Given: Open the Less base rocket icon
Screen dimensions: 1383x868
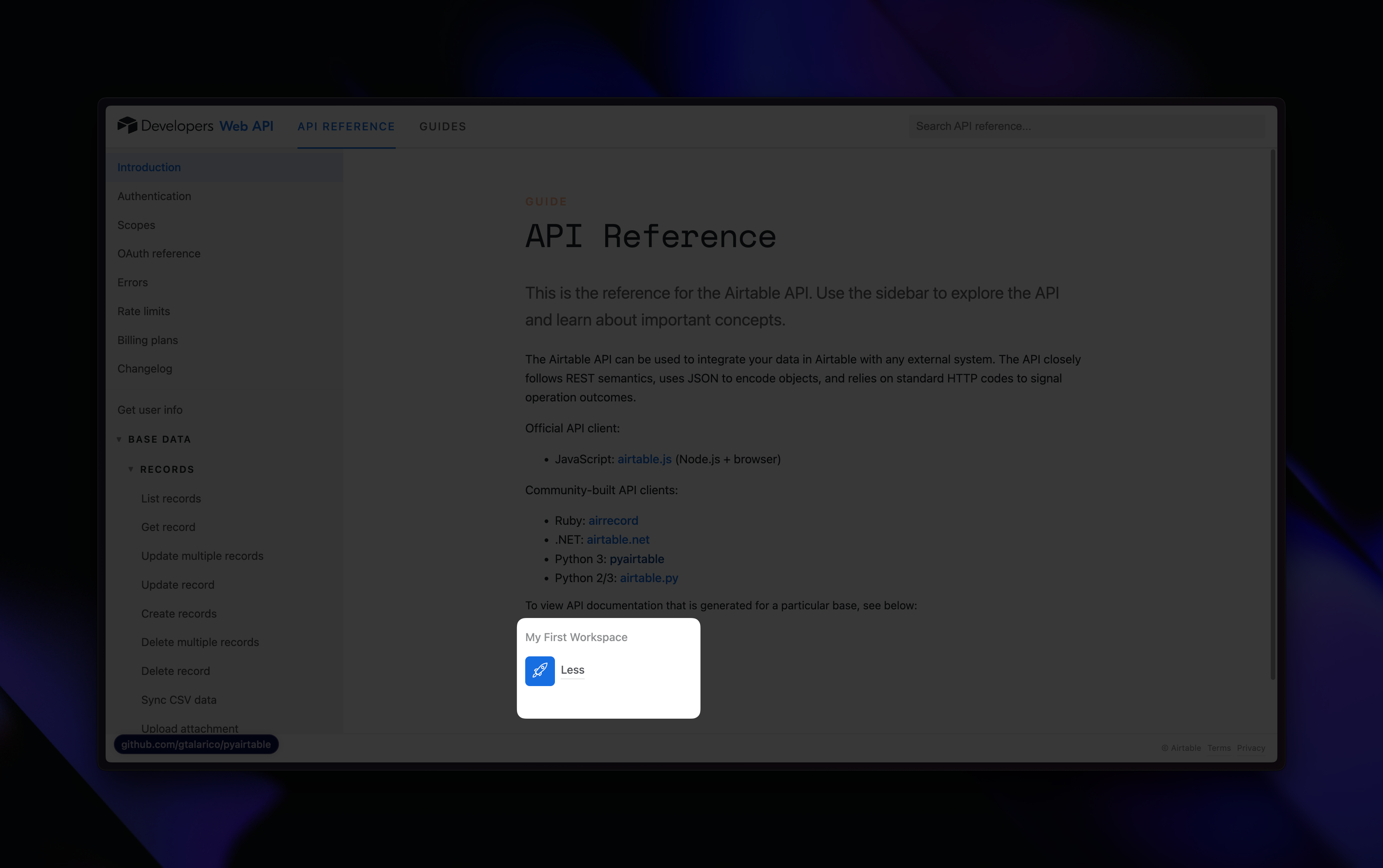Looking at the screenshot, I should click(x=540, y=670).
